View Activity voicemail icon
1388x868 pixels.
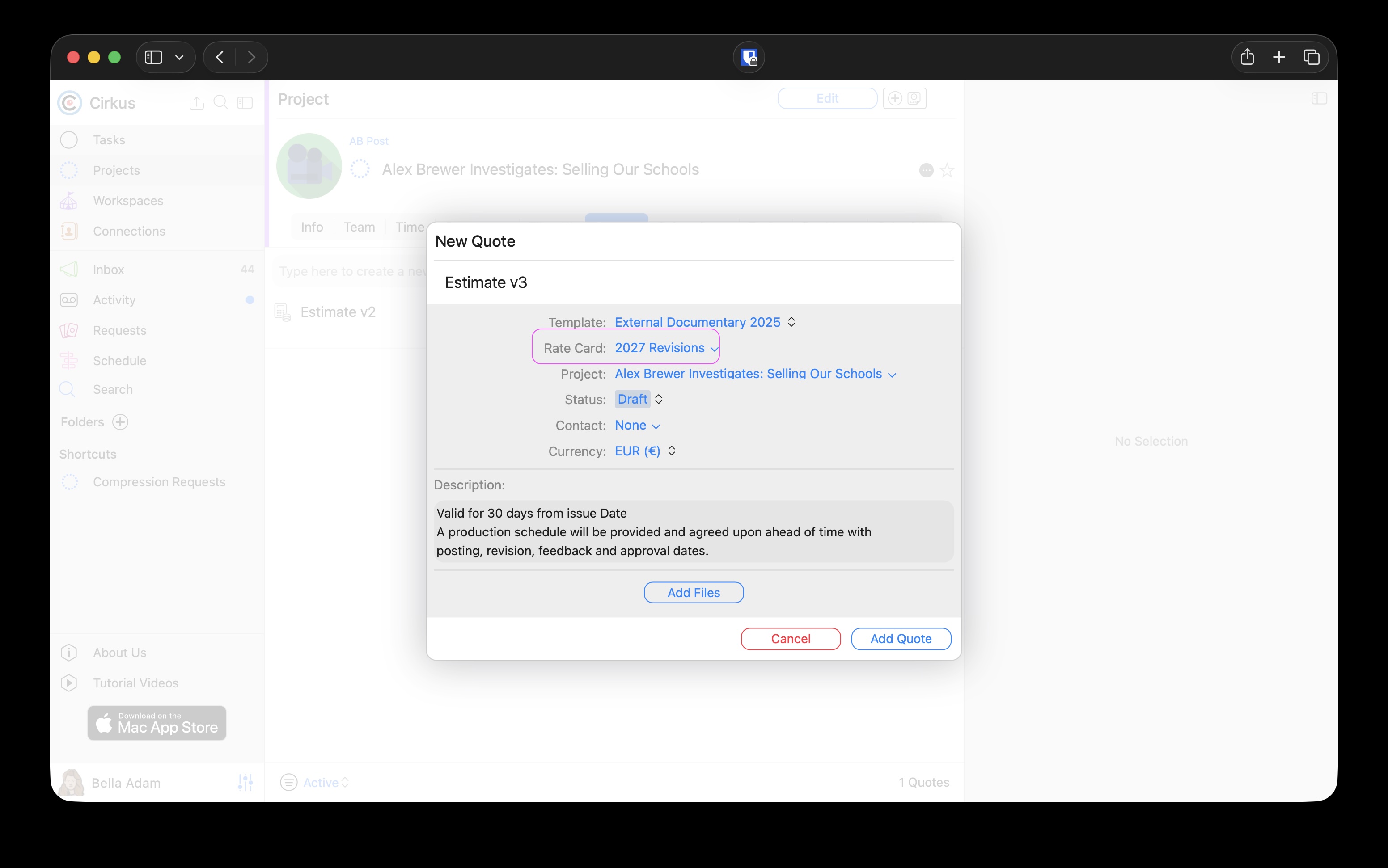(69, 299)
